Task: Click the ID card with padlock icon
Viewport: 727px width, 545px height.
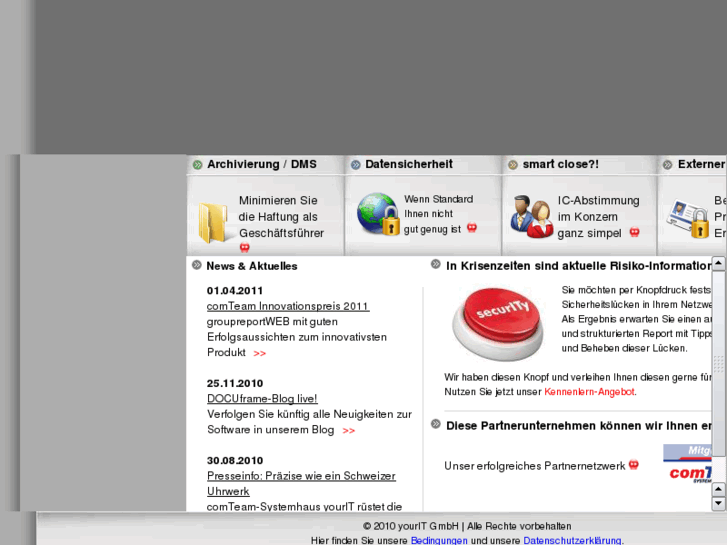Action: pos(689,219)
